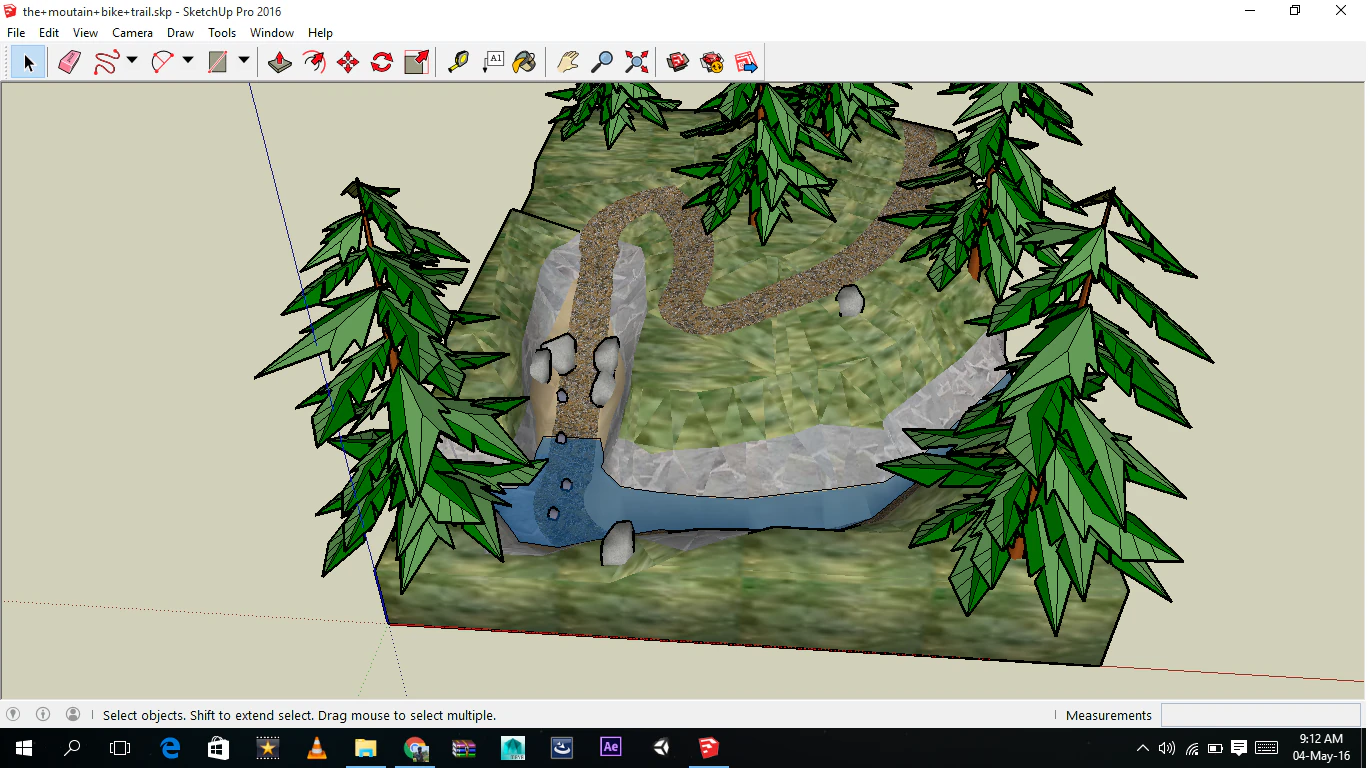Open After Effects from taskbar
The height and width of the screenshot is (768, 1372).
click(611, 747)
